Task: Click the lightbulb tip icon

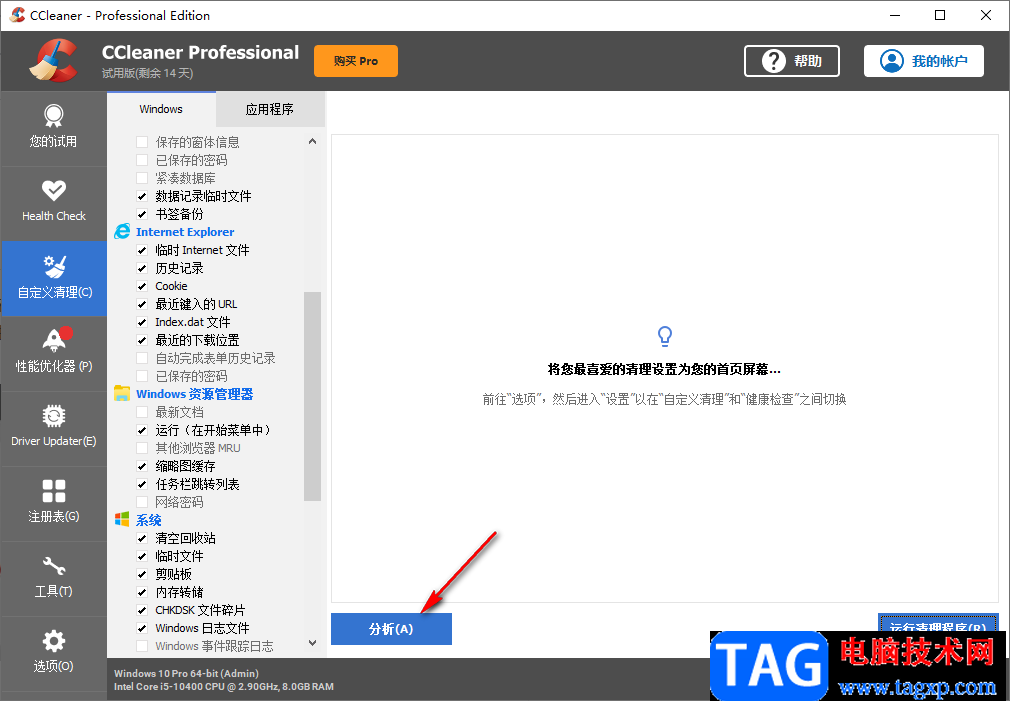Action: pyautogui.click(x=664, y=336)
